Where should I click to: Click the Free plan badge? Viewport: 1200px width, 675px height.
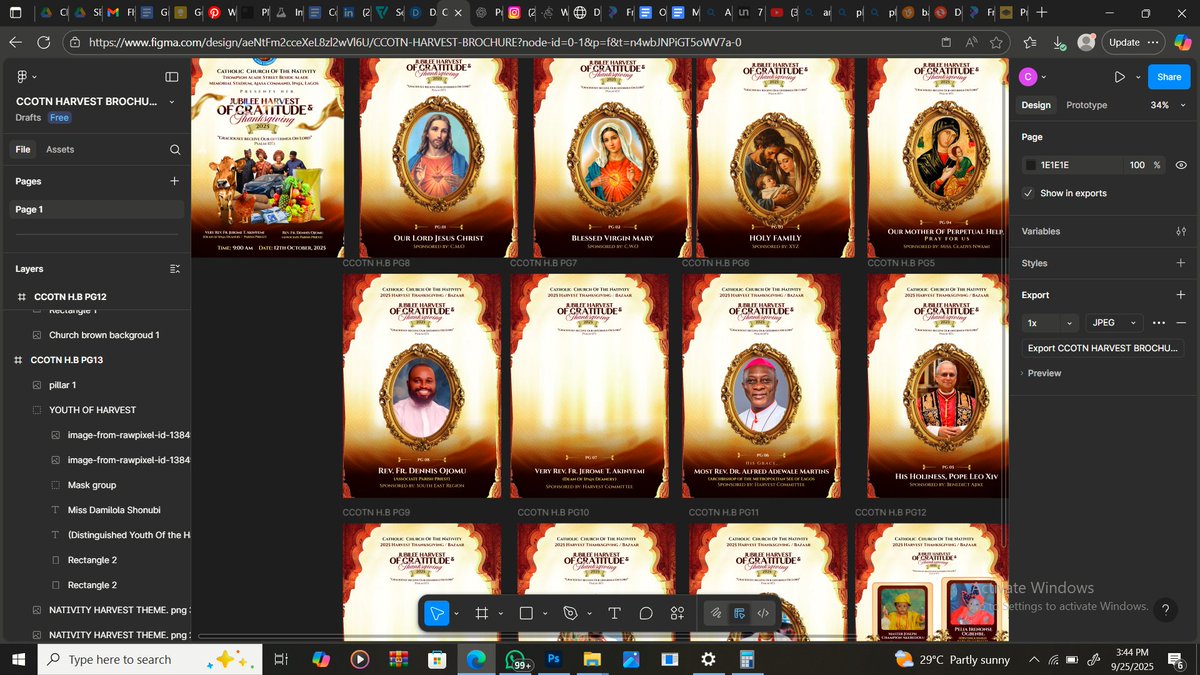click(x=60, y=117)
